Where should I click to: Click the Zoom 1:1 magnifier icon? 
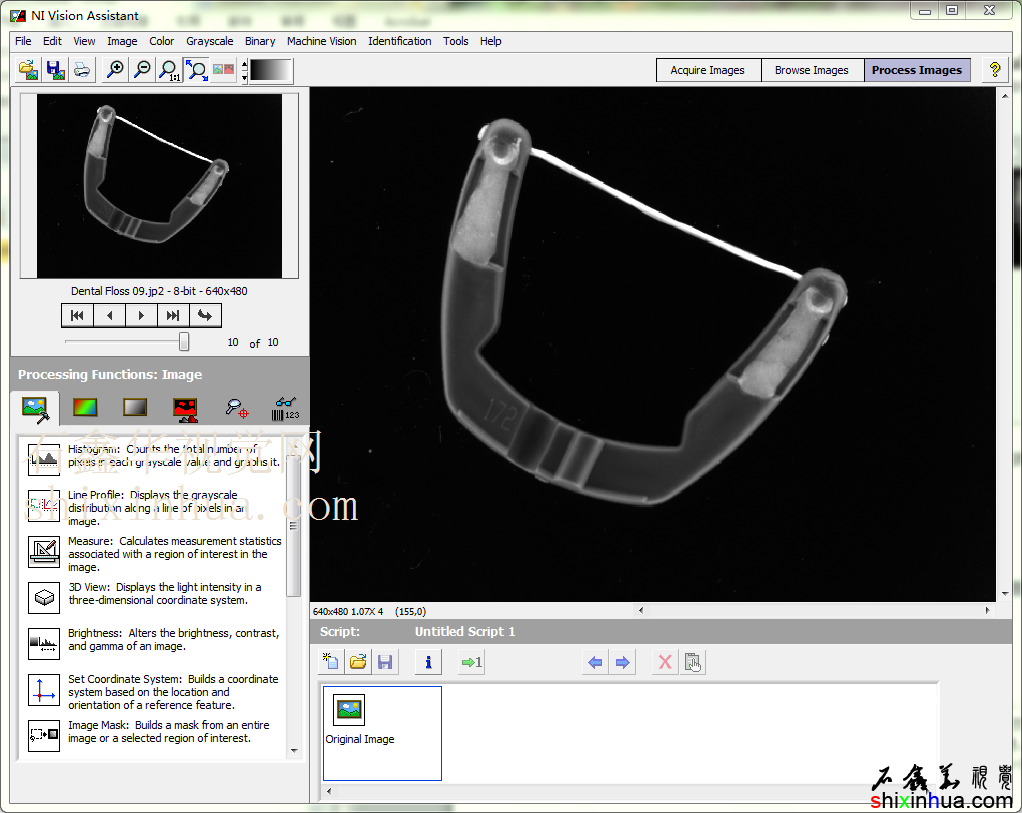click(170, 70)
